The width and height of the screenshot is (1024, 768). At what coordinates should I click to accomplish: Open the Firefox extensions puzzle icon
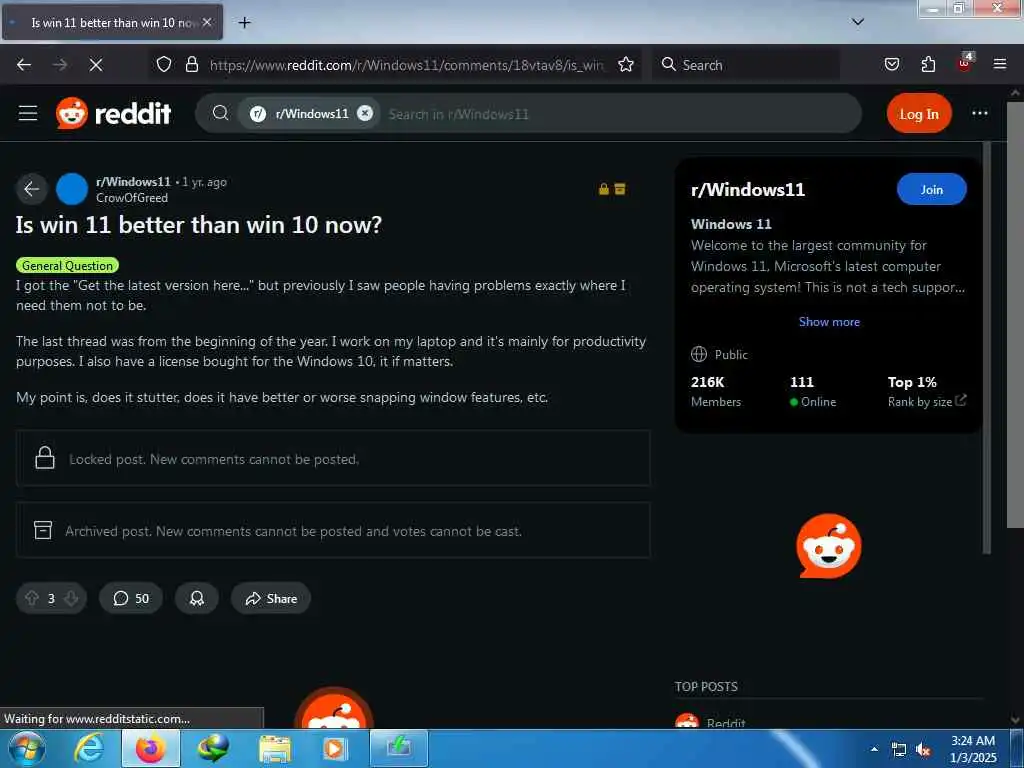[928, 64]
